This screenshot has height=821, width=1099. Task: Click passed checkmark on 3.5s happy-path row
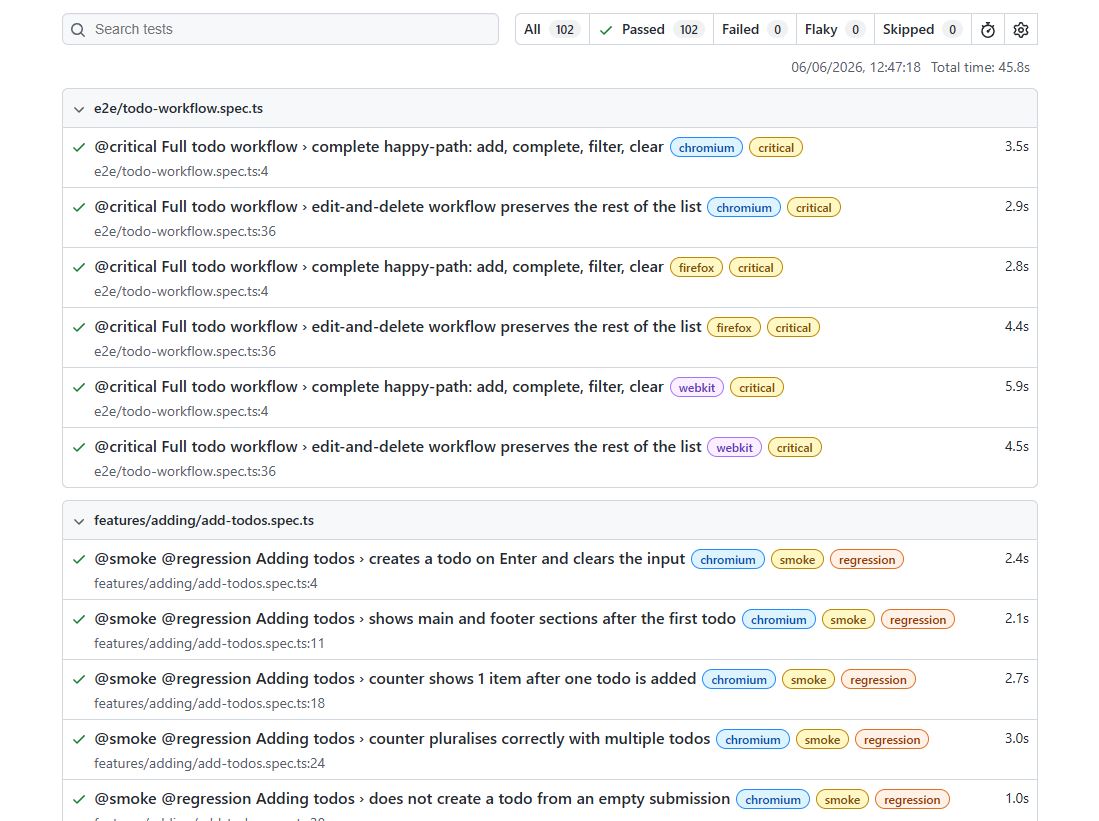pyautogui.click(x=79, y=147)
